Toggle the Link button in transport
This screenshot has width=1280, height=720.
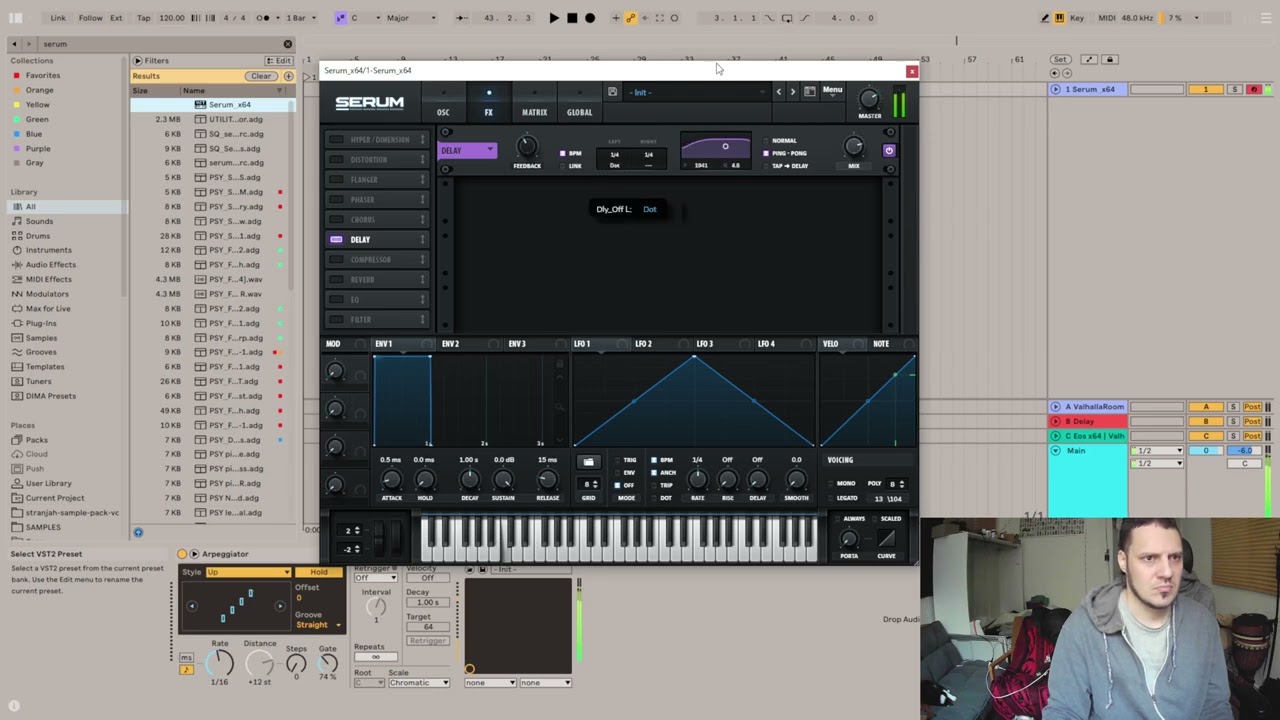(x=58, y=18)
